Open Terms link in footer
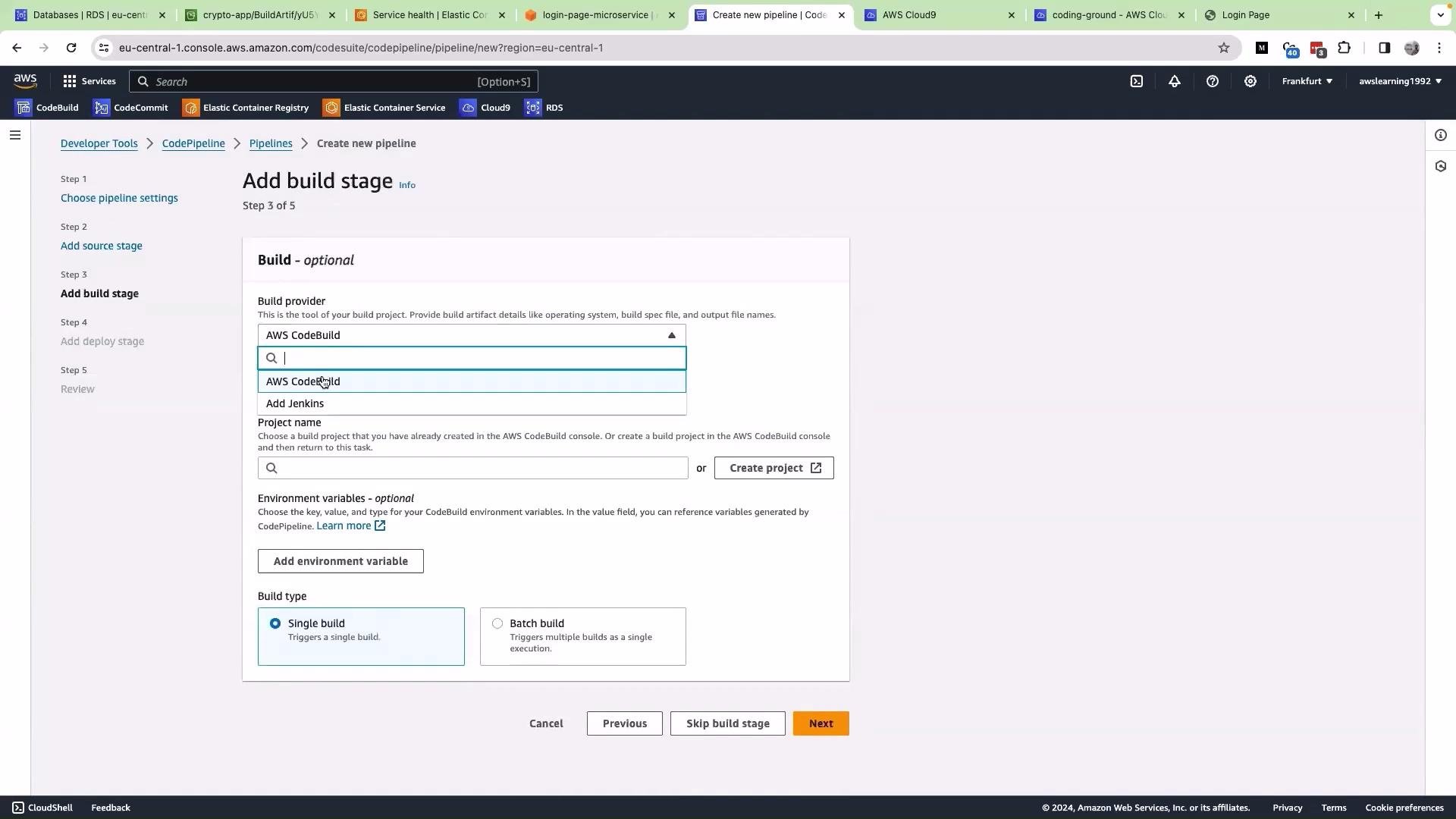 coord(1333,808)
